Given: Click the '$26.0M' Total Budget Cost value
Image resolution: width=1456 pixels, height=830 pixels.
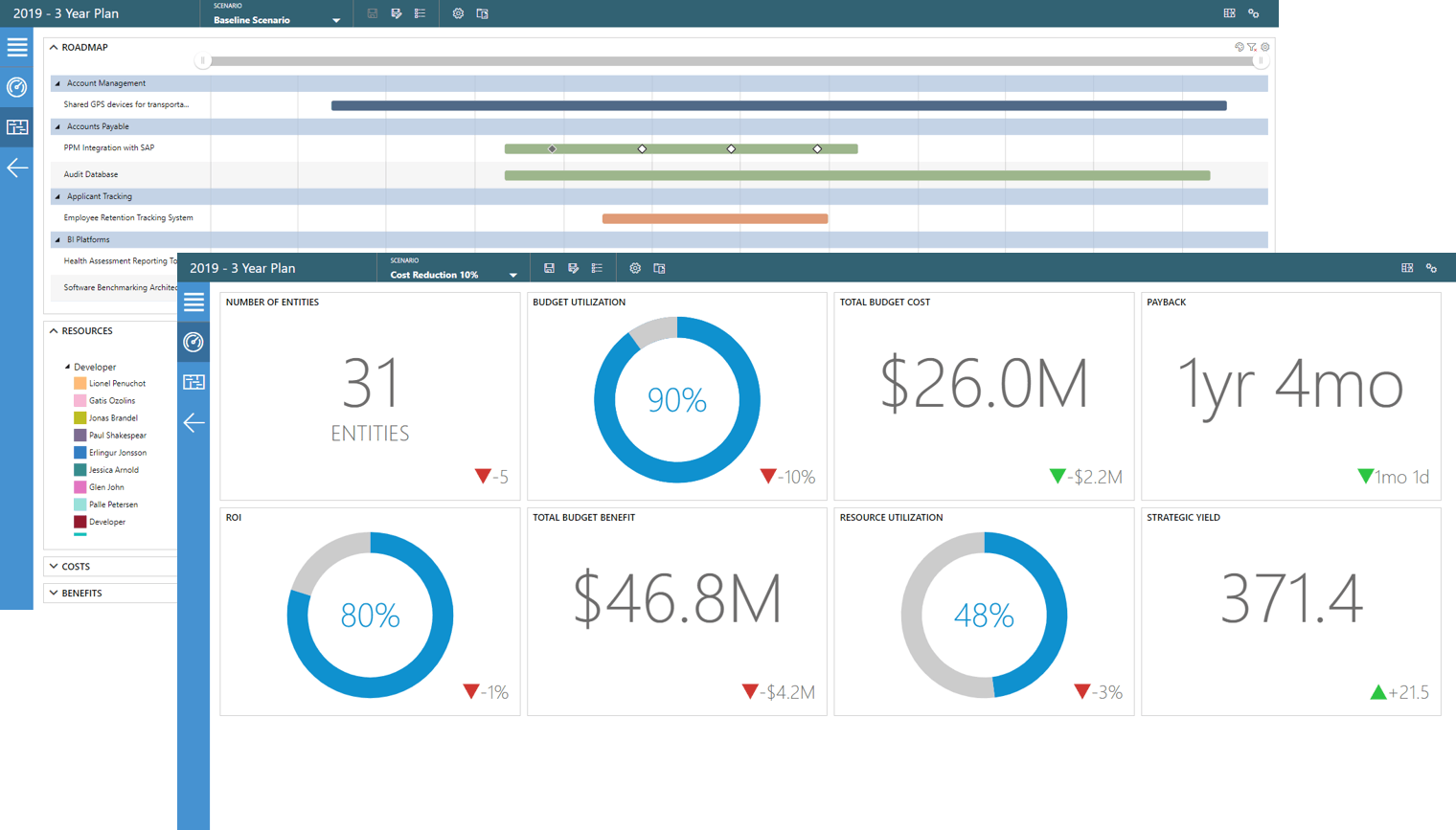Looking at the screenshot, I should click(984, 384).
